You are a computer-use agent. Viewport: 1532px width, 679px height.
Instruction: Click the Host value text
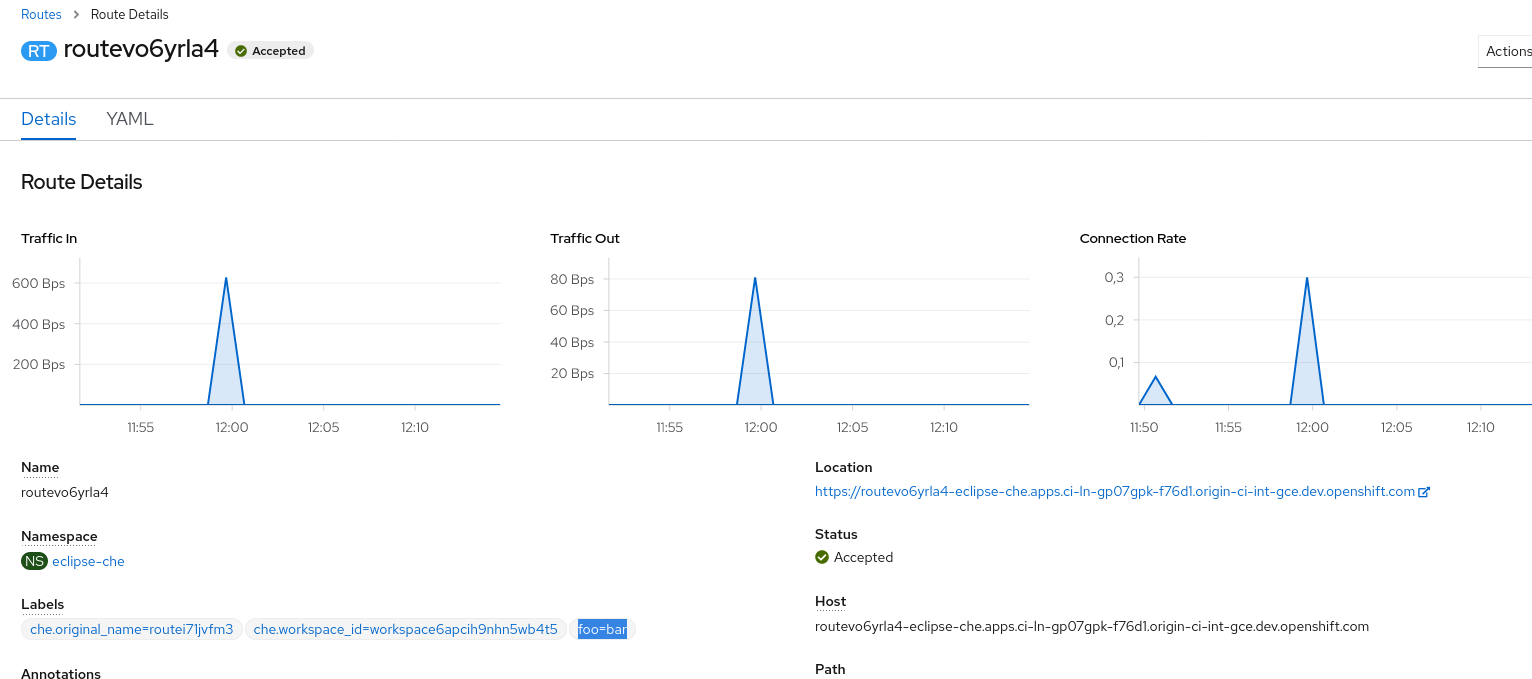[1092, 626]
